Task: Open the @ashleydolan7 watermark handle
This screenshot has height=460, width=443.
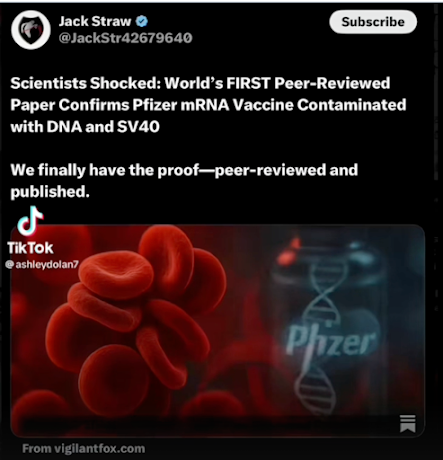Action: pos(42,265)
